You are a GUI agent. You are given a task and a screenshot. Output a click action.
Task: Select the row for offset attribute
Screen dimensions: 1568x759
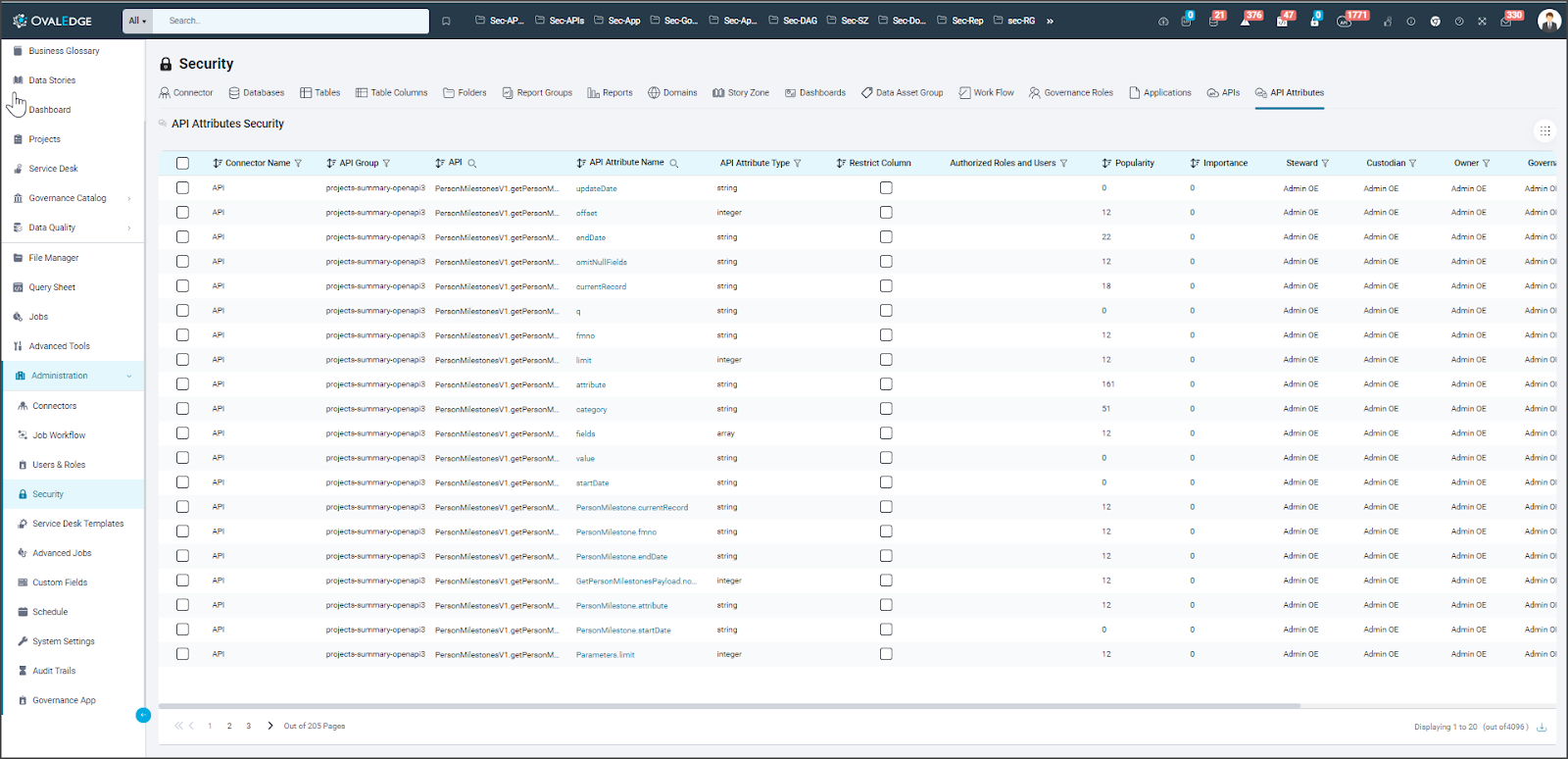182,212
